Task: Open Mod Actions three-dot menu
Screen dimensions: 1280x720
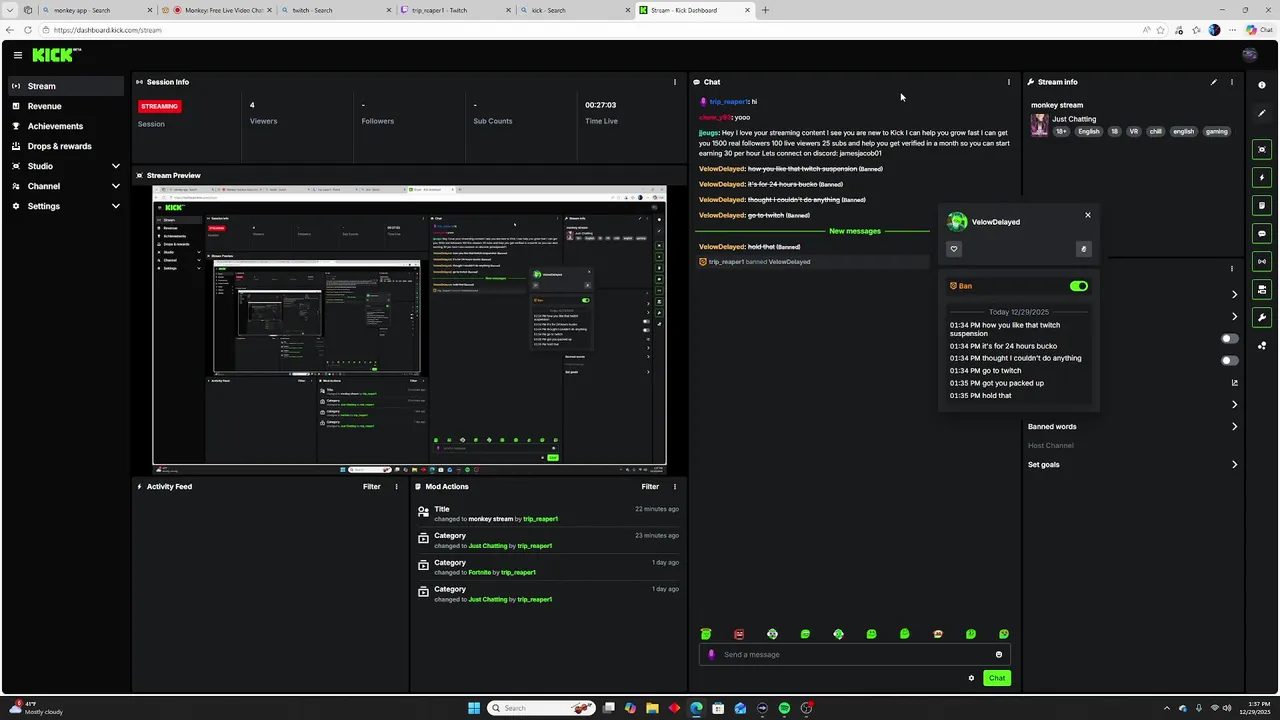Action: (675, 487)
